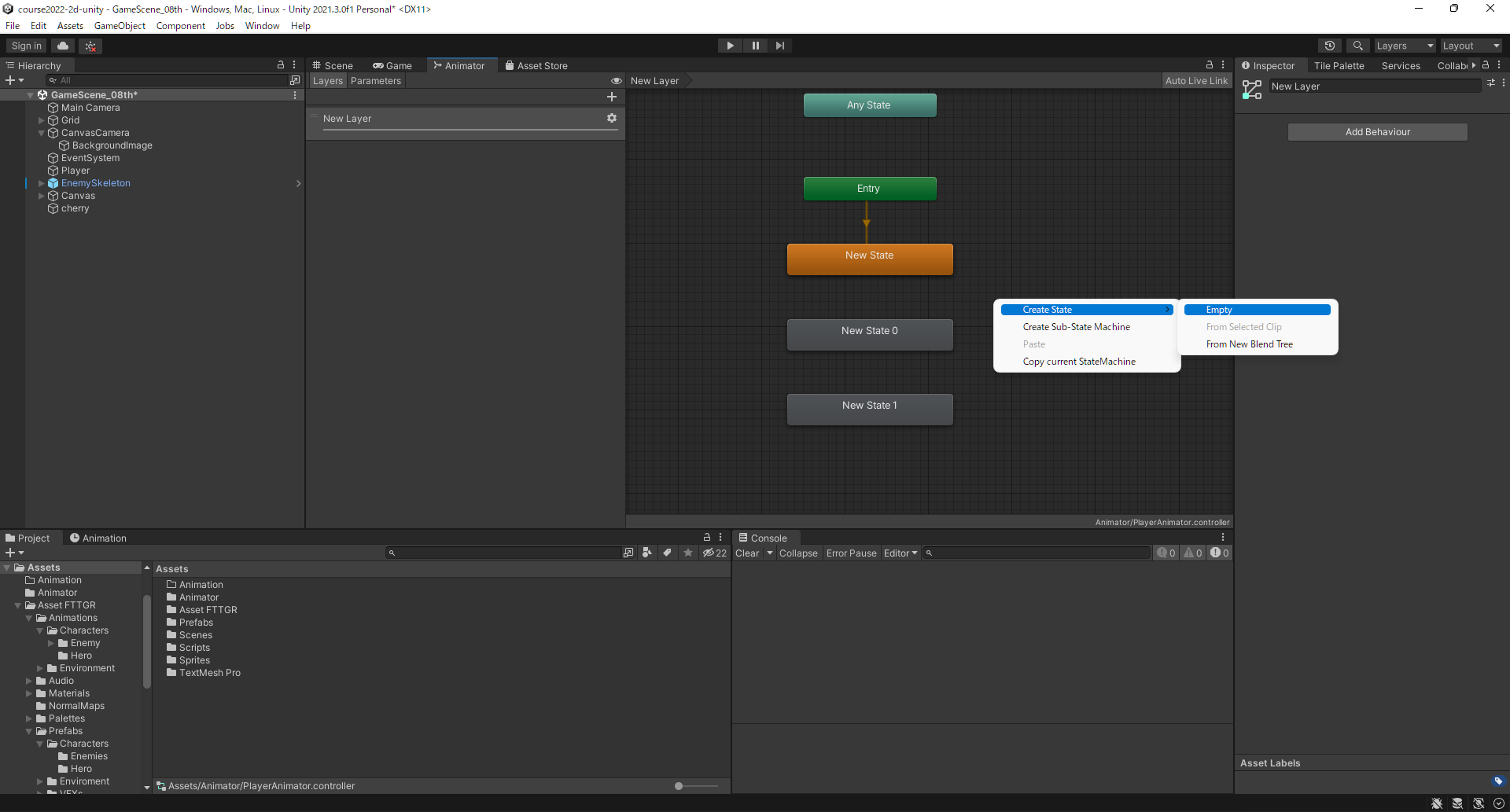Screen dimensions: 1510x812
Task: Start Play mode with play button
Action: click(730, 46)
